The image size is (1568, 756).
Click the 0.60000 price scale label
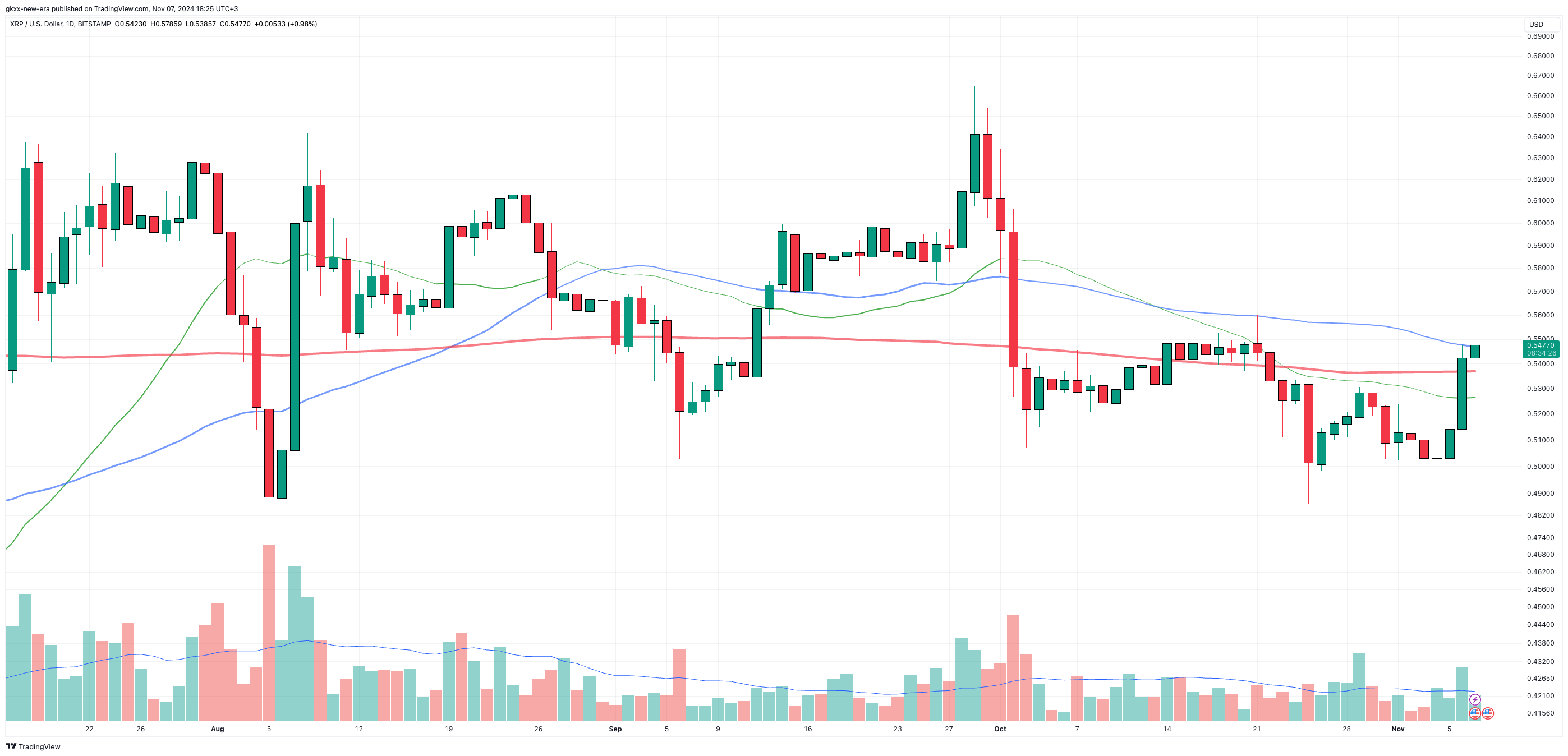(x=1540, y=223)
